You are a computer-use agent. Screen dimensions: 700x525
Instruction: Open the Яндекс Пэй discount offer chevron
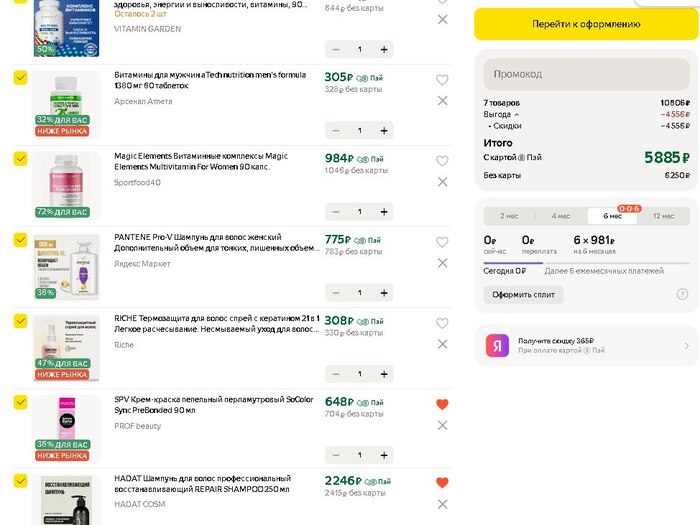pyautogui.click(x=686, y=346)
